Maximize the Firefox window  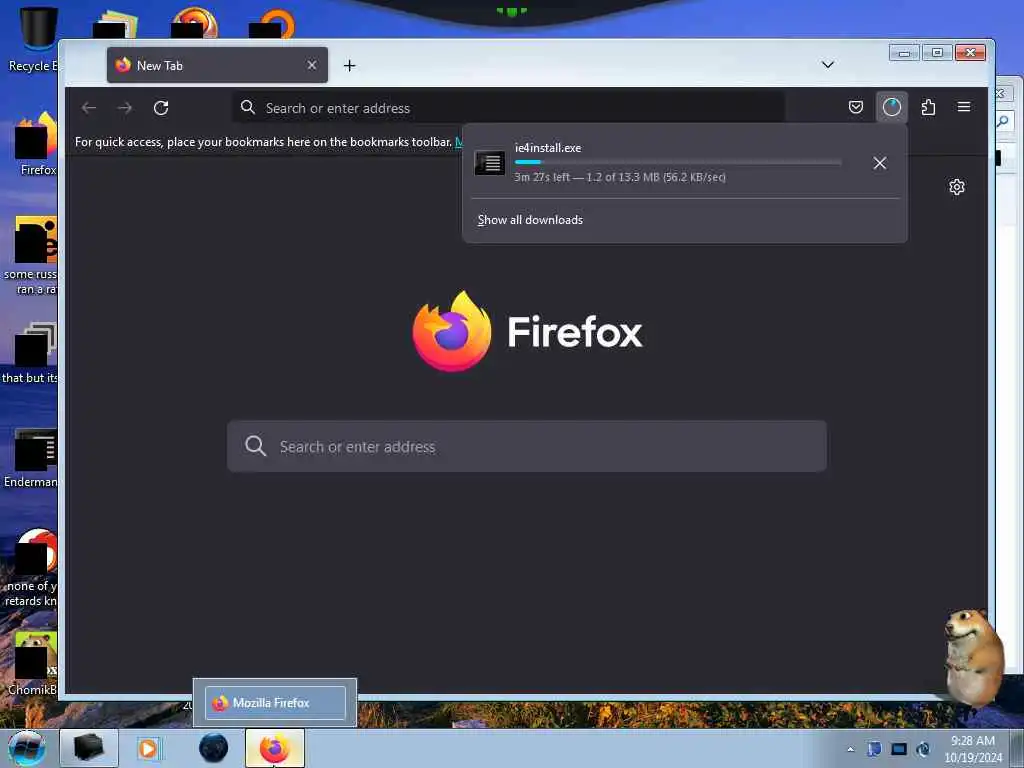(937, 53)
